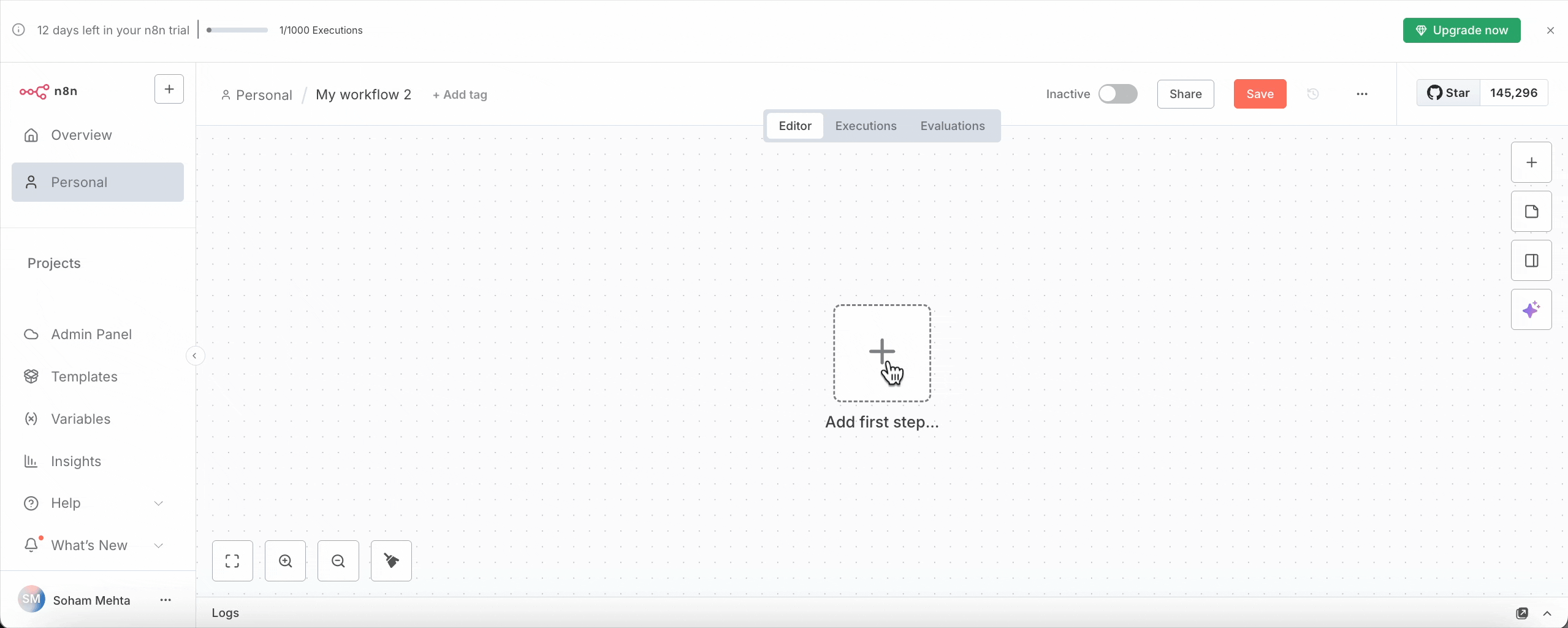Pop out the Logs panel
The image size is (1568, 628).
pyautogui.click(x=1523, y=613)
